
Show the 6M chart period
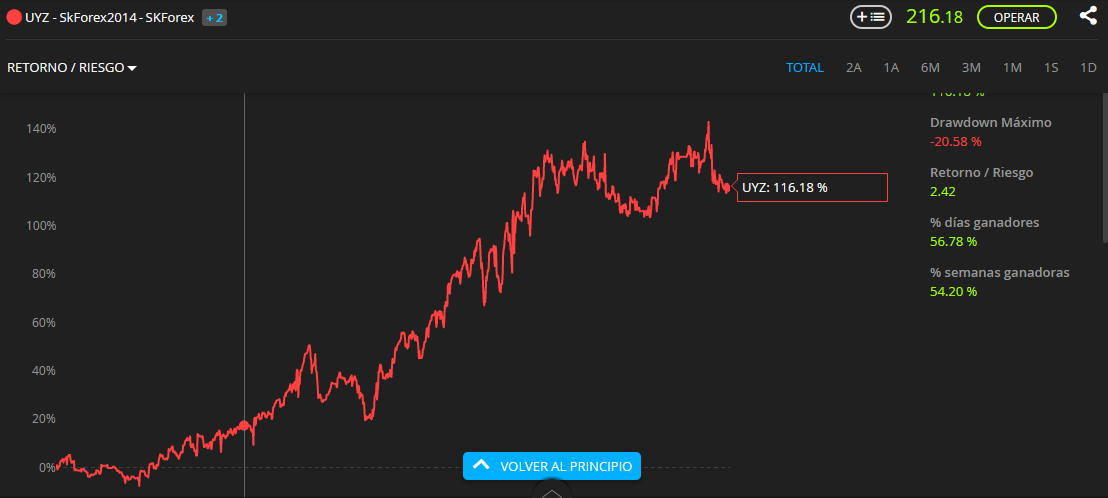930,68
